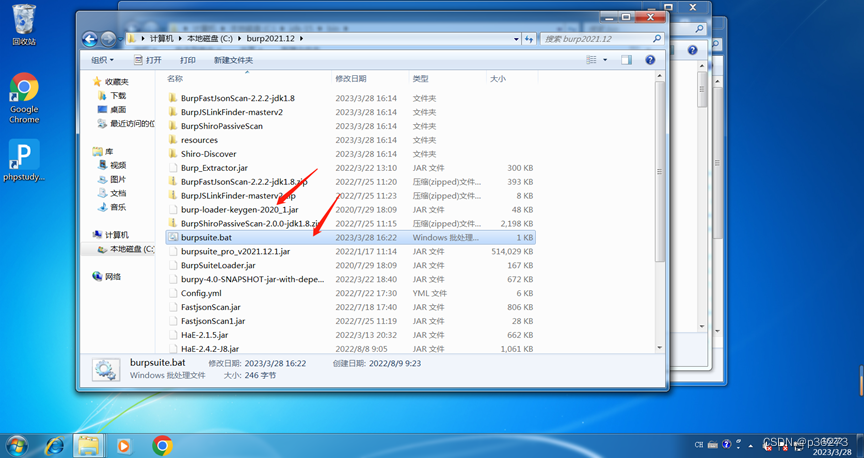Viewport: 864px width, 458px height.
Task: Open Chrome from the taskbar
Action: [x=163, y=445]
